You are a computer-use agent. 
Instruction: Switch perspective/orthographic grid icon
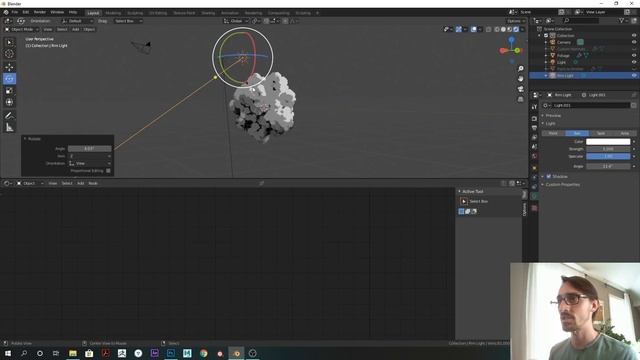(x=520, y=99)
